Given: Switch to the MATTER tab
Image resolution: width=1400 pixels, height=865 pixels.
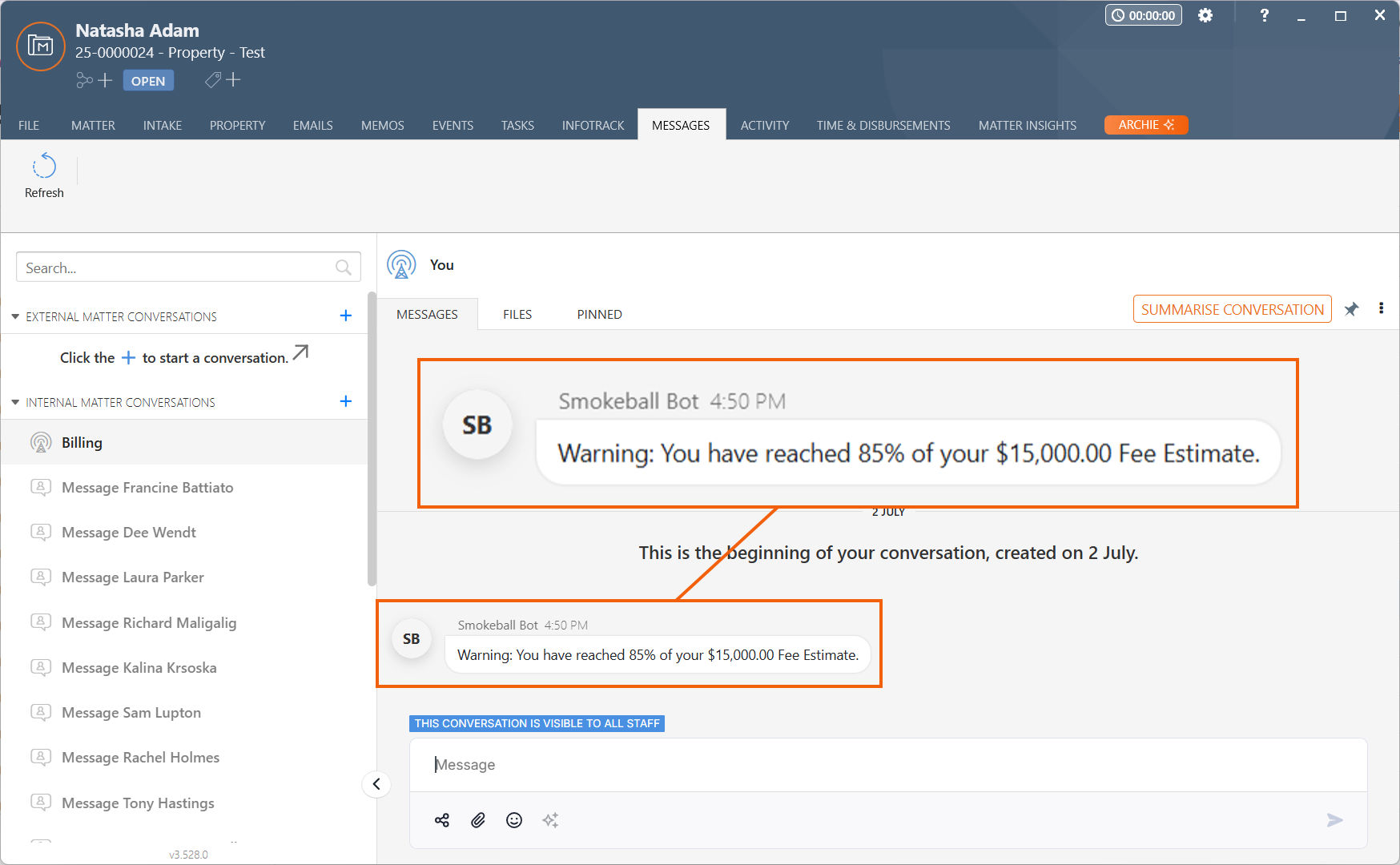Looking at the screenshot, I should [93, 125].
